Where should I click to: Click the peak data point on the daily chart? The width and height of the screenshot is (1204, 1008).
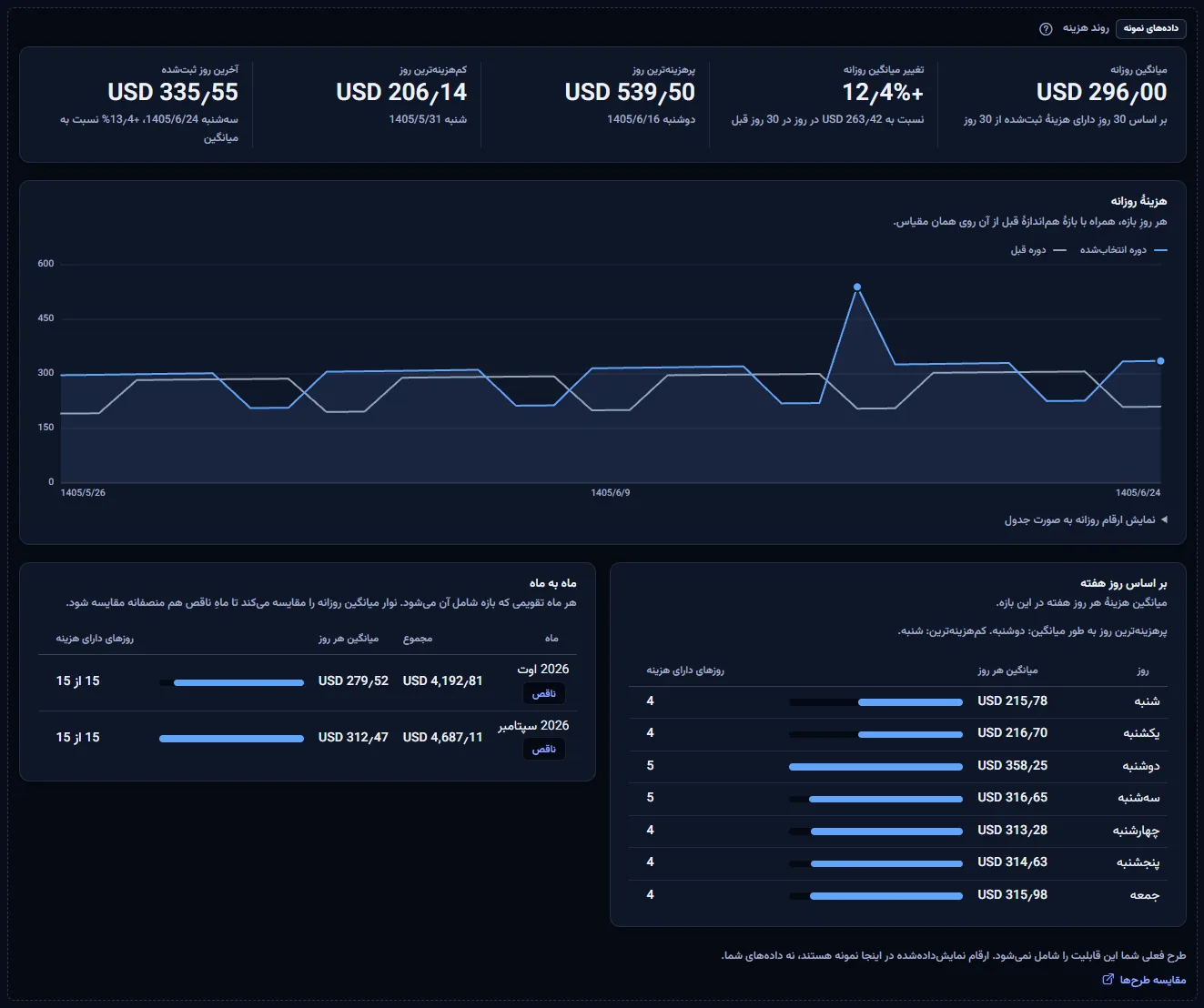[x=857, y=287]
